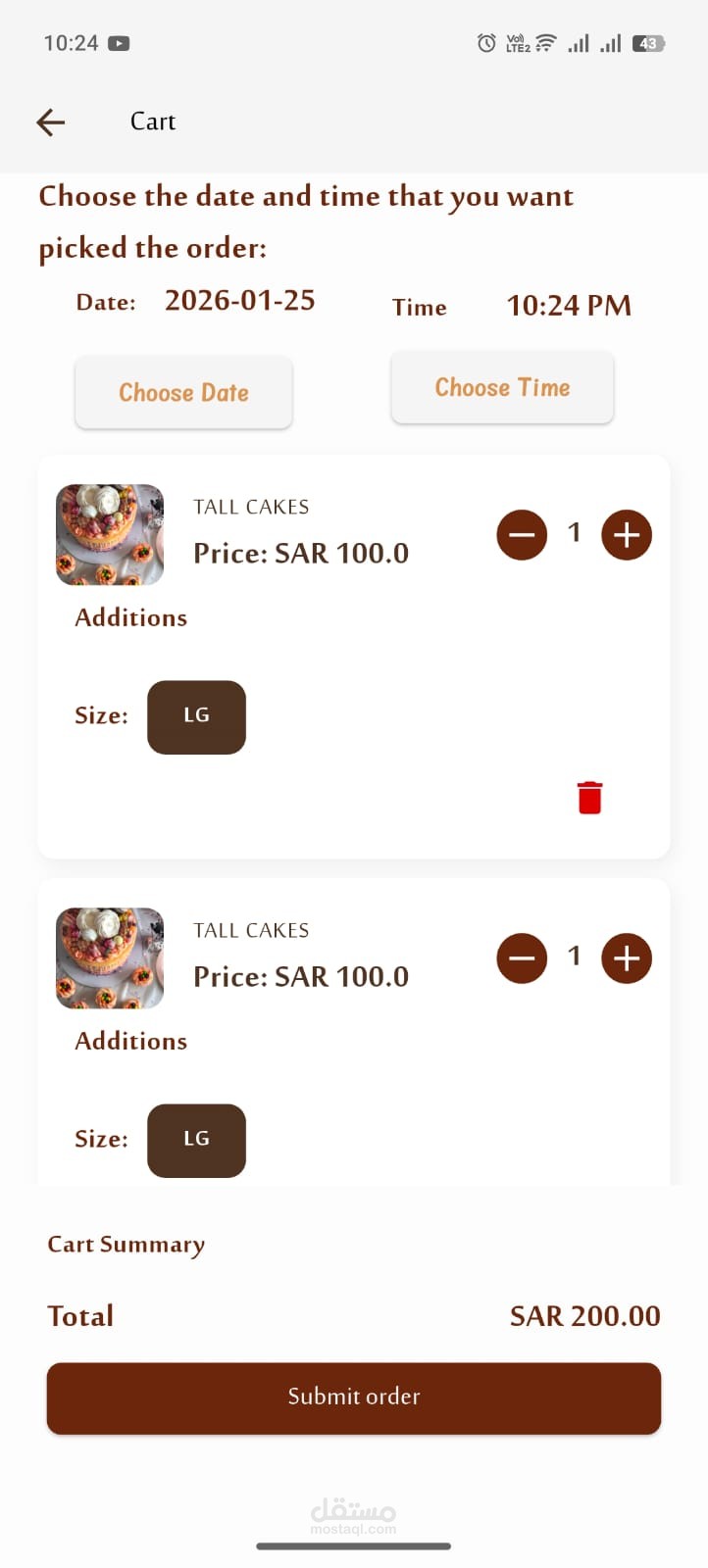
Task: Tap the battery indicator in status bar
Action: click(x=649, y=43)
